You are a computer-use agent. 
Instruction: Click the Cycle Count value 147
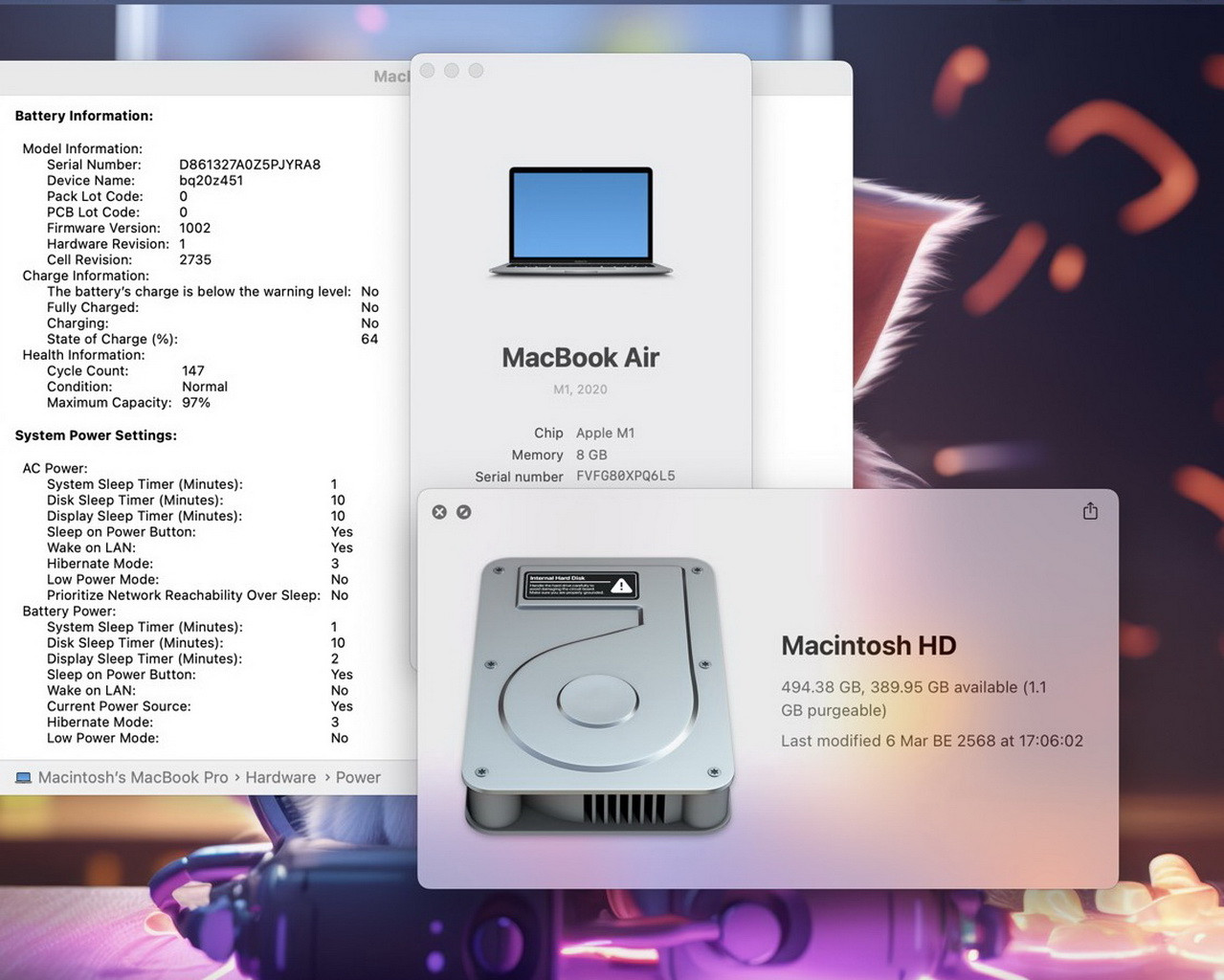(x=193, y=370)
